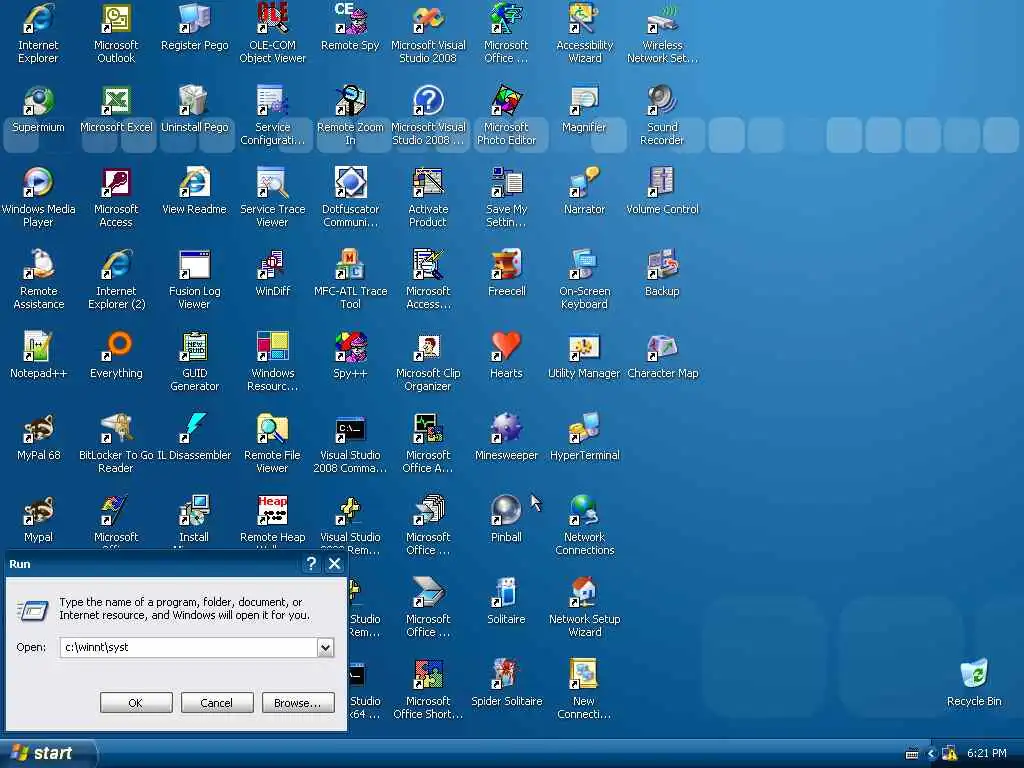1024x768 pixels.
Task: Expand the Open dropdown in Run dialog
Action: (x=325, y=647)
